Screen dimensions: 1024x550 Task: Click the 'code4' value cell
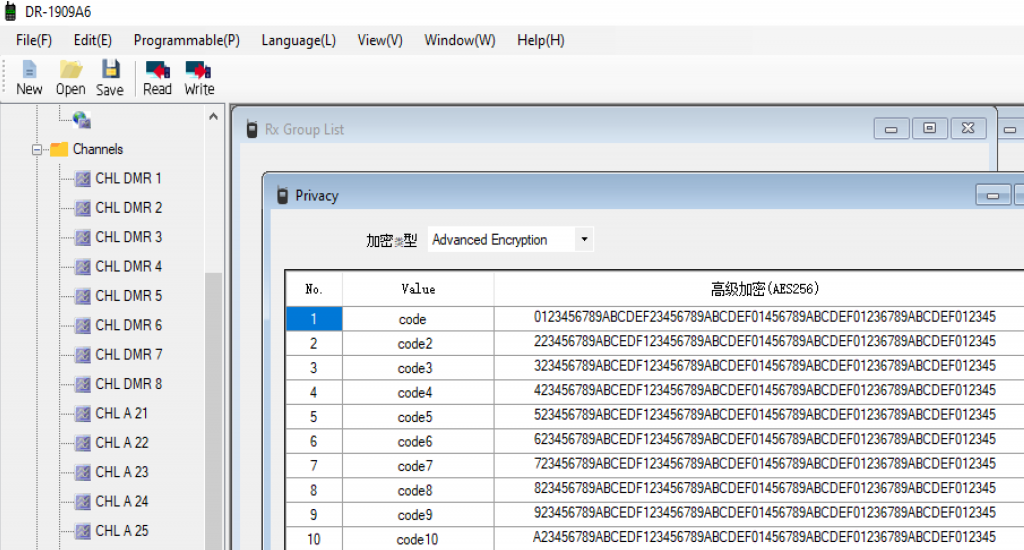coord(418,393)
